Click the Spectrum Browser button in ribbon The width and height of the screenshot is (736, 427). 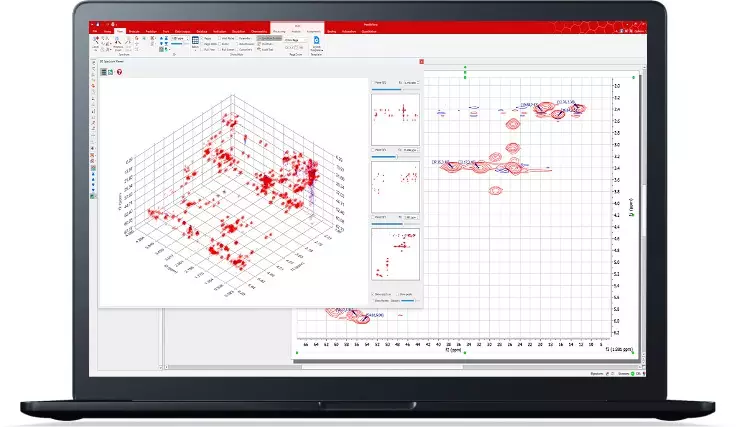coord(269,38)
